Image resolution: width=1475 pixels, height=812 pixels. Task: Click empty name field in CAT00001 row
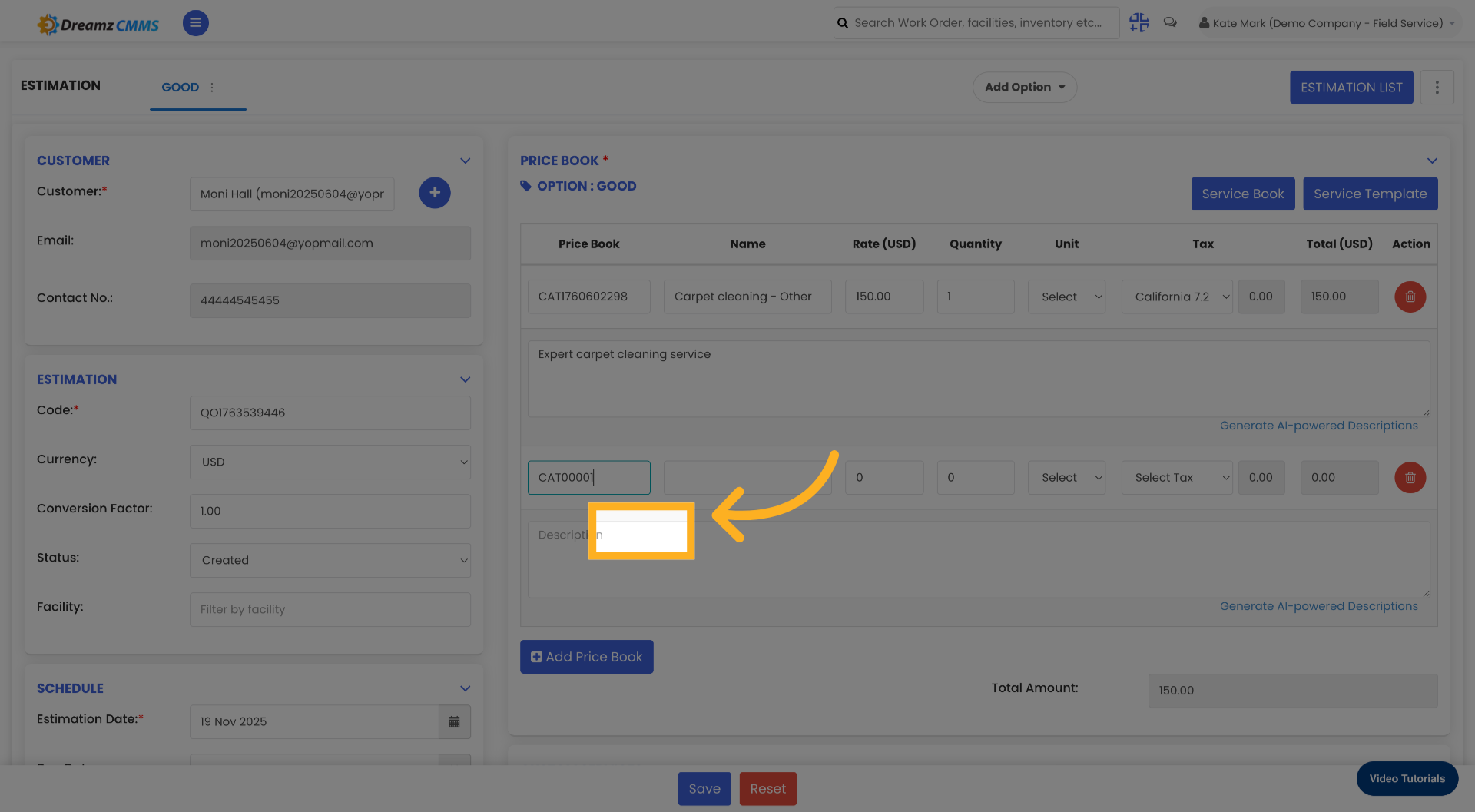747,478
